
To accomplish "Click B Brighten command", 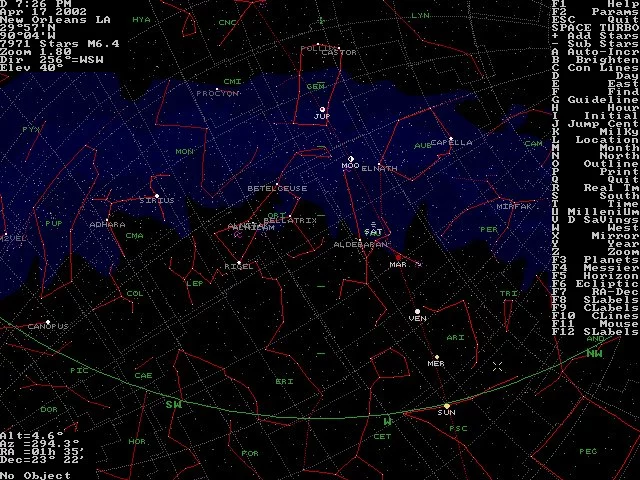I will pyautogui.click(x=596, y=60).
